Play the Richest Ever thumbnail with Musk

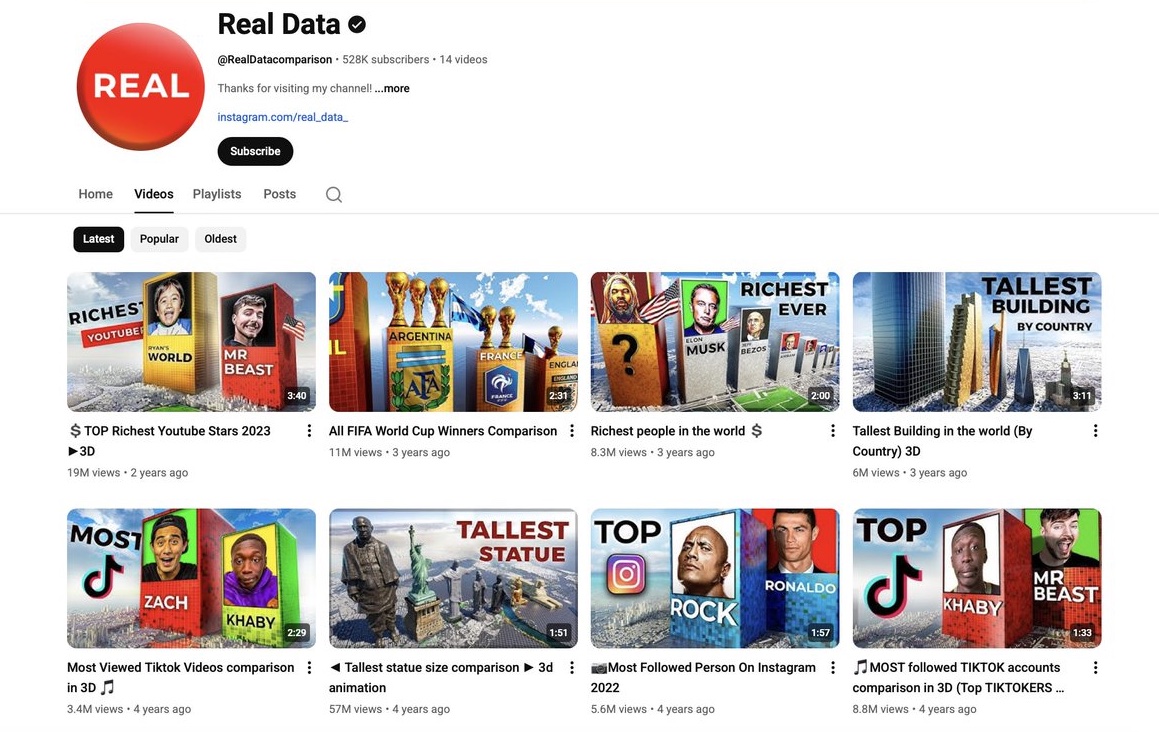pyautogui.click(x=715, y=342)
